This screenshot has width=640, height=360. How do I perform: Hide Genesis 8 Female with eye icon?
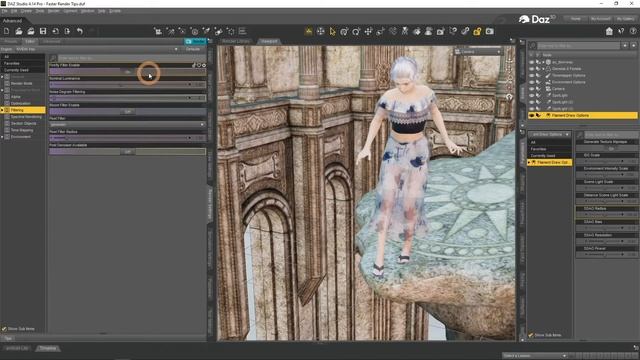[x=531, y=69]
